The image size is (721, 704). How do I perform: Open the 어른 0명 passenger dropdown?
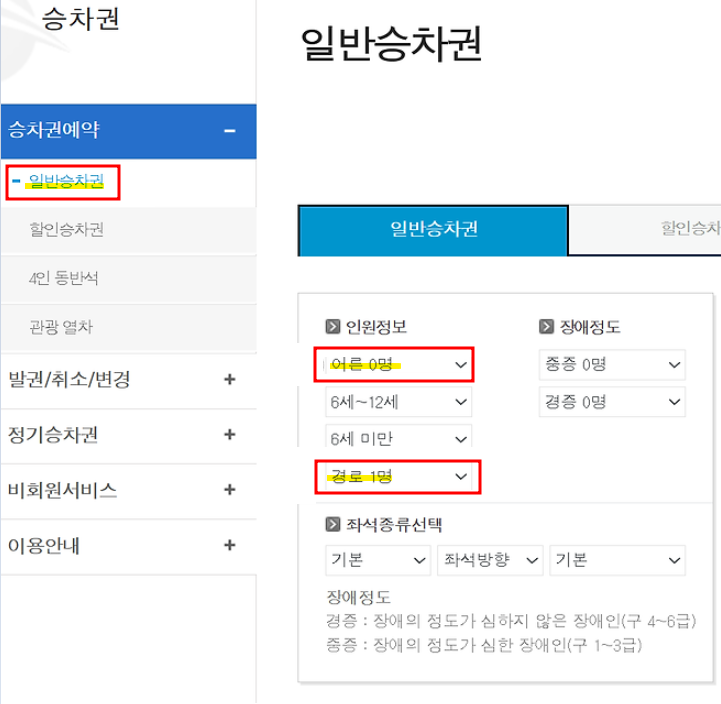point(398,365)
